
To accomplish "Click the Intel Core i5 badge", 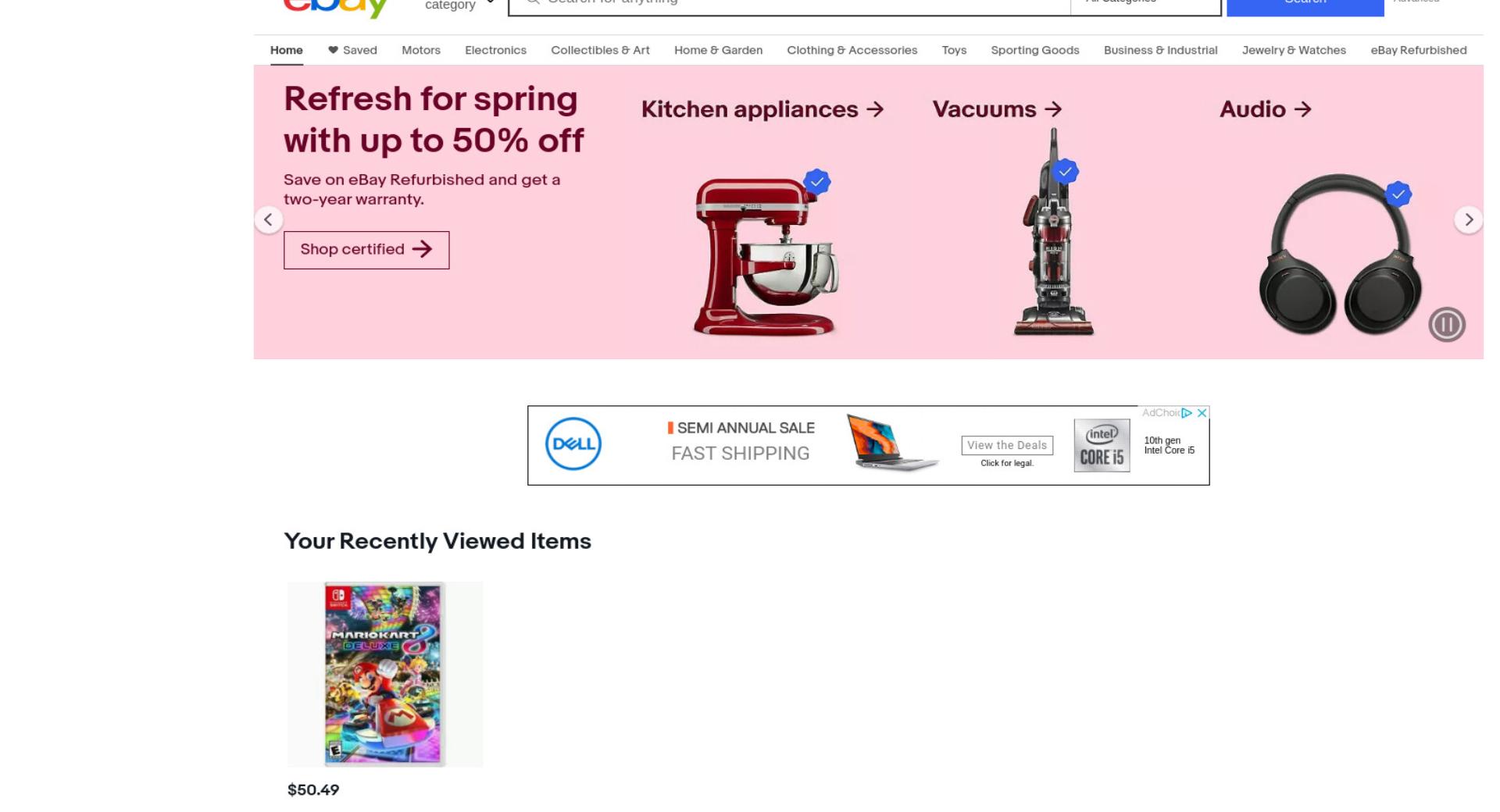I will coord(1102,445).
